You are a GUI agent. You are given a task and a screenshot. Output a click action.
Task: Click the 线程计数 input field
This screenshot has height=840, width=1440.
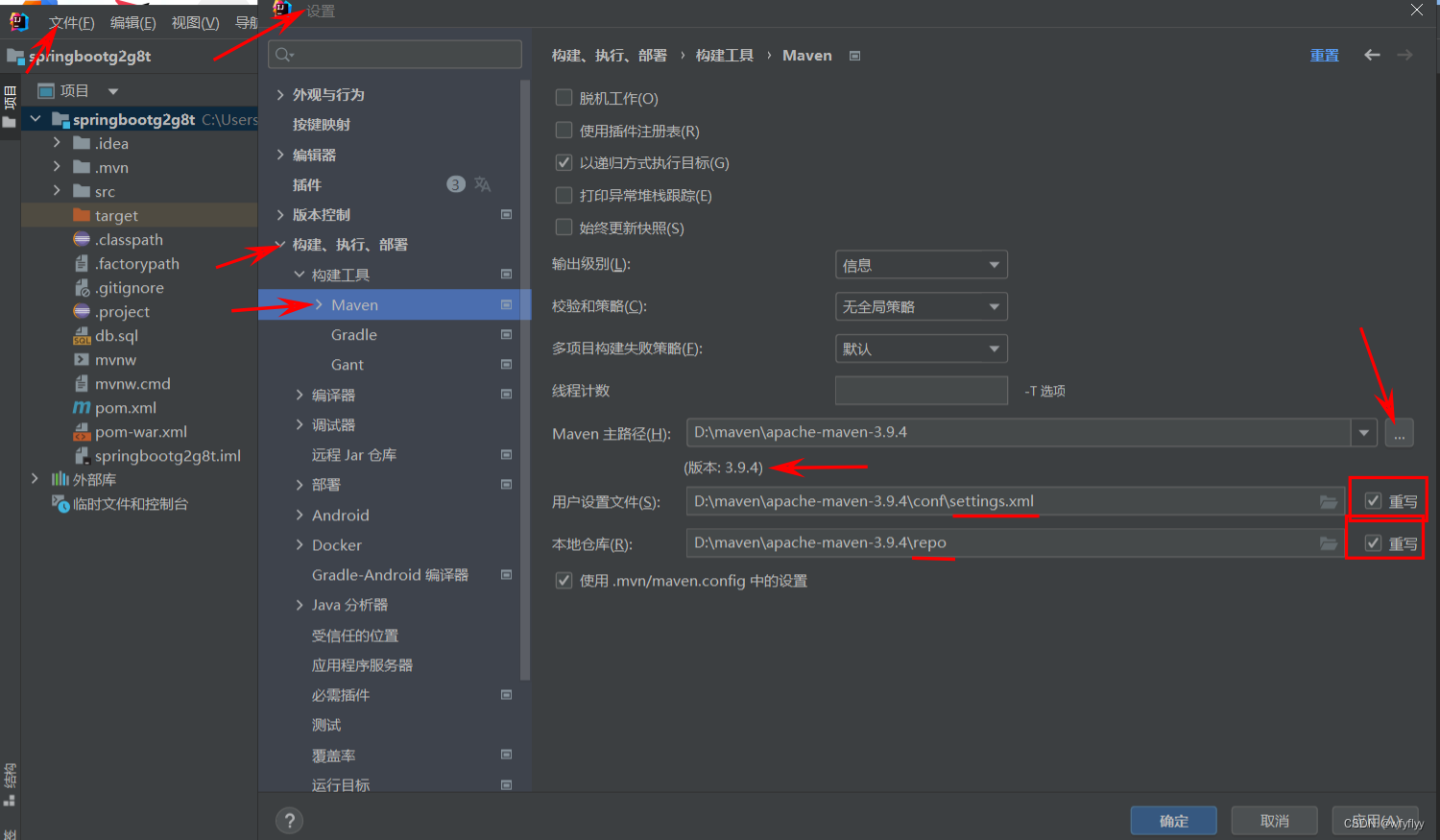coord(921,391)
